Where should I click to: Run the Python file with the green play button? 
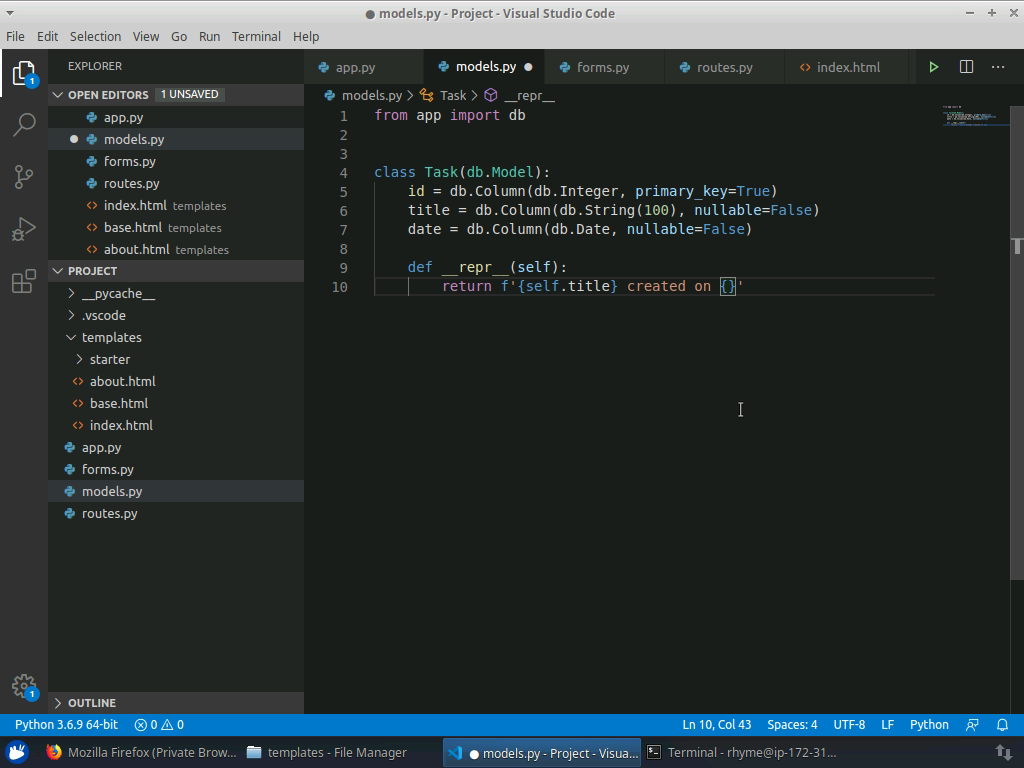[933, 67]
